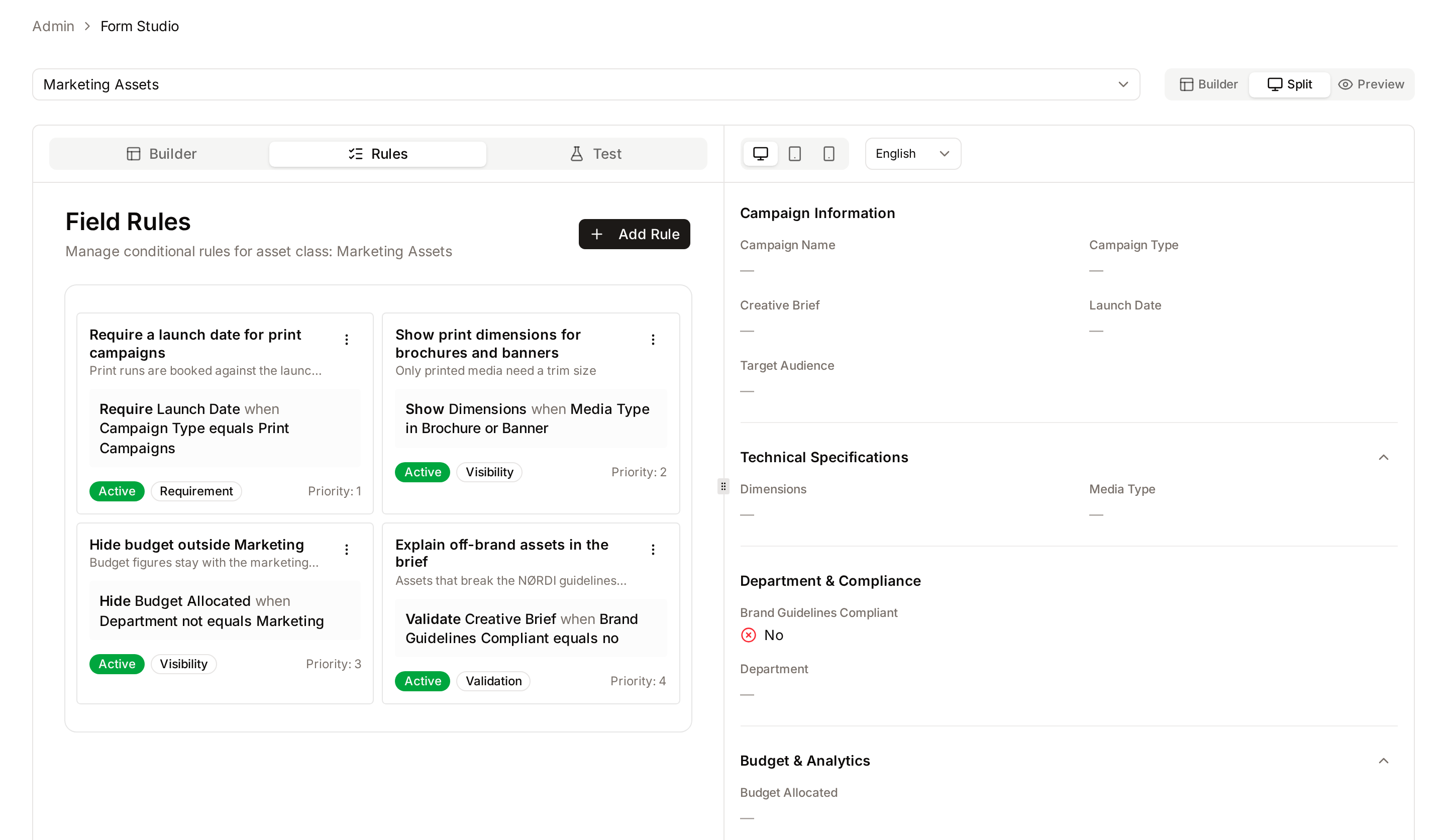The width and height of the screenshot is (1447, 840).
Task: Open menu for off-brand assets rule card
Action: pyautogui.click(x=653, y=550)
